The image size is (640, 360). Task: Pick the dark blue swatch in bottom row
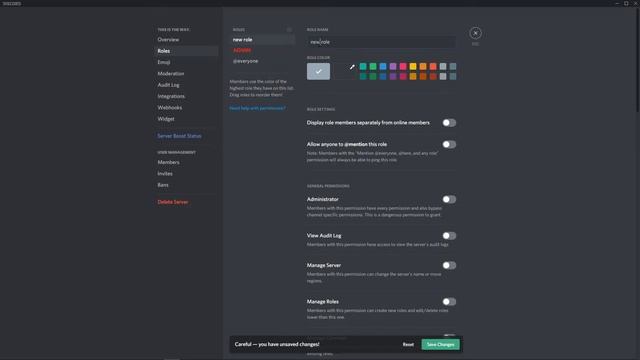(x=383, y=76)
